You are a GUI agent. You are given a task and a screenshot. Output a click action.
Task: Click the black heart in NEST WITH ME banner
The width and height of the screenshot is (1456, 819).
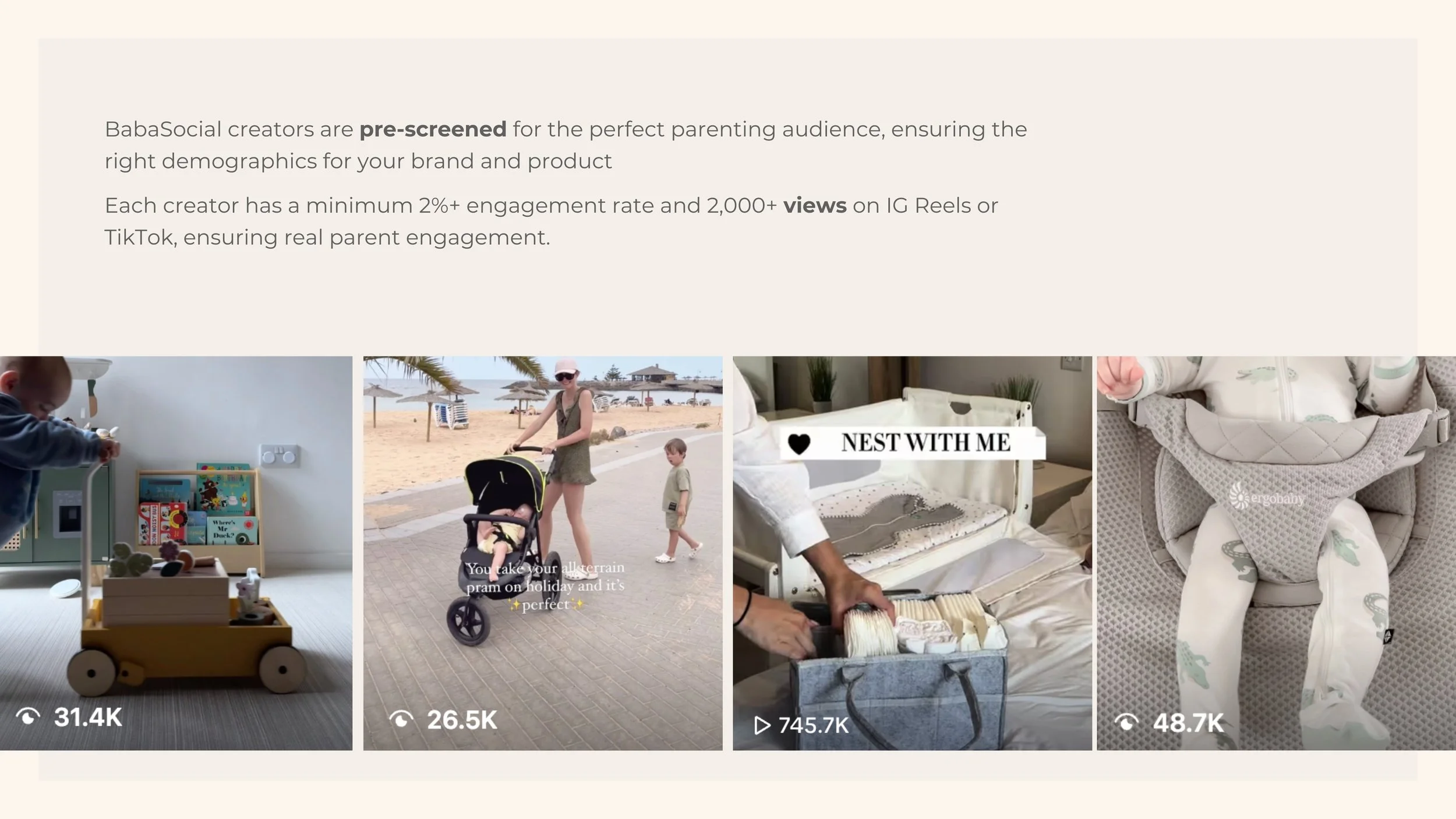[798, 444]
